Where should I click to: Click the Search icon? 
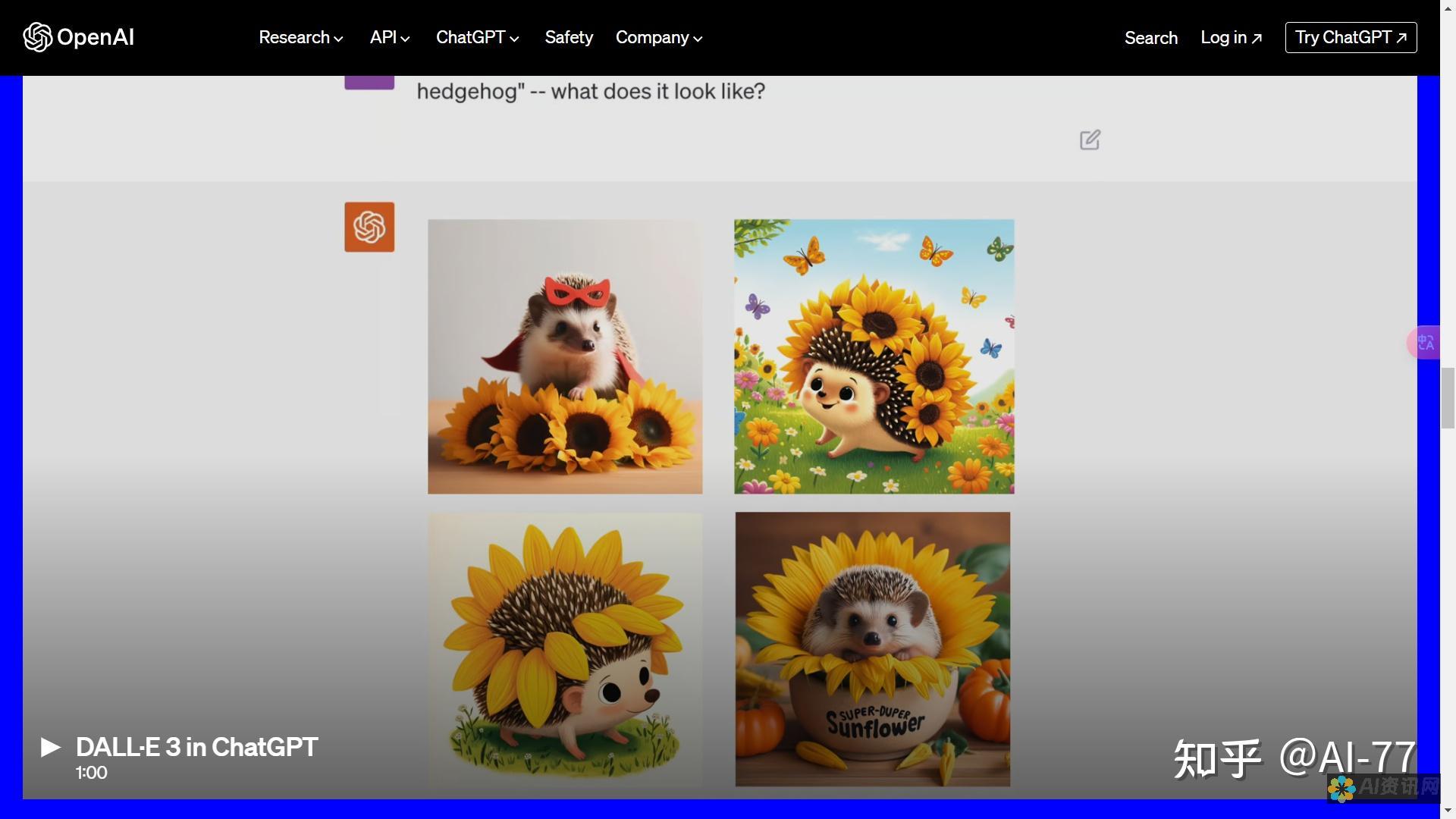[1150, 37]
